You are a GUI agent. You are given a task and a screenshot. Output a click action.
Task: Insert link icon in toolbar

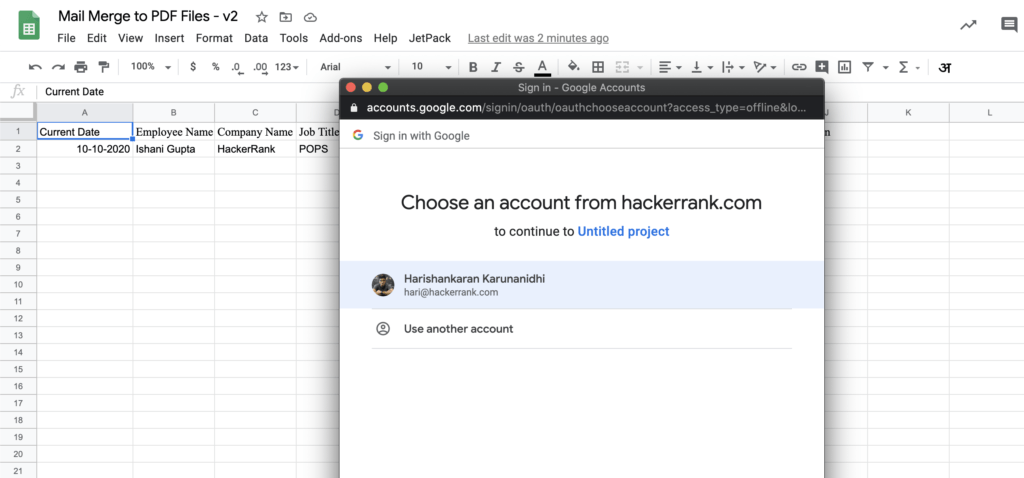(799, 67)
